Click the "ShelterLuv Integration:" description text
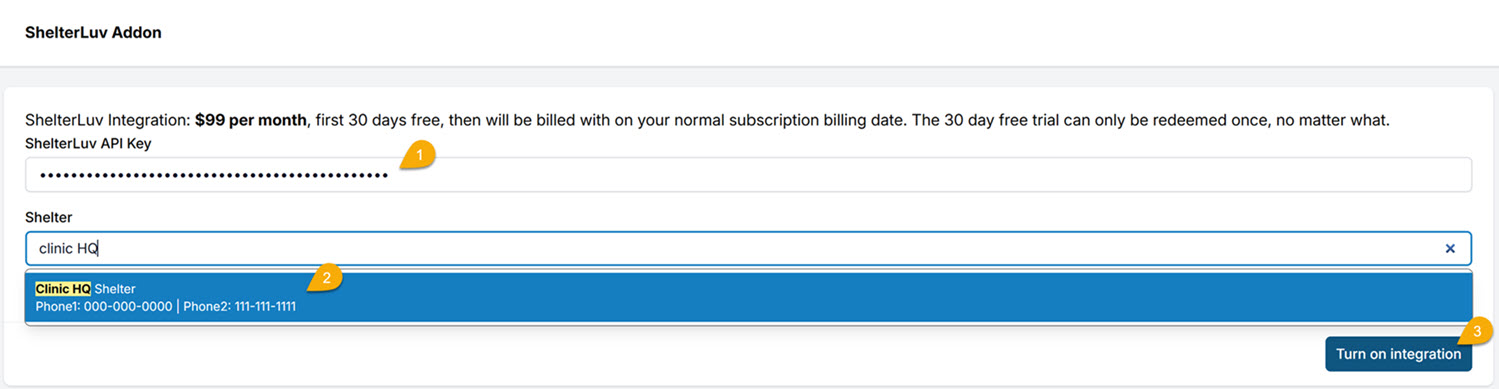The height and width of the screenshot is (389, 1499). [x=108, y=120]
